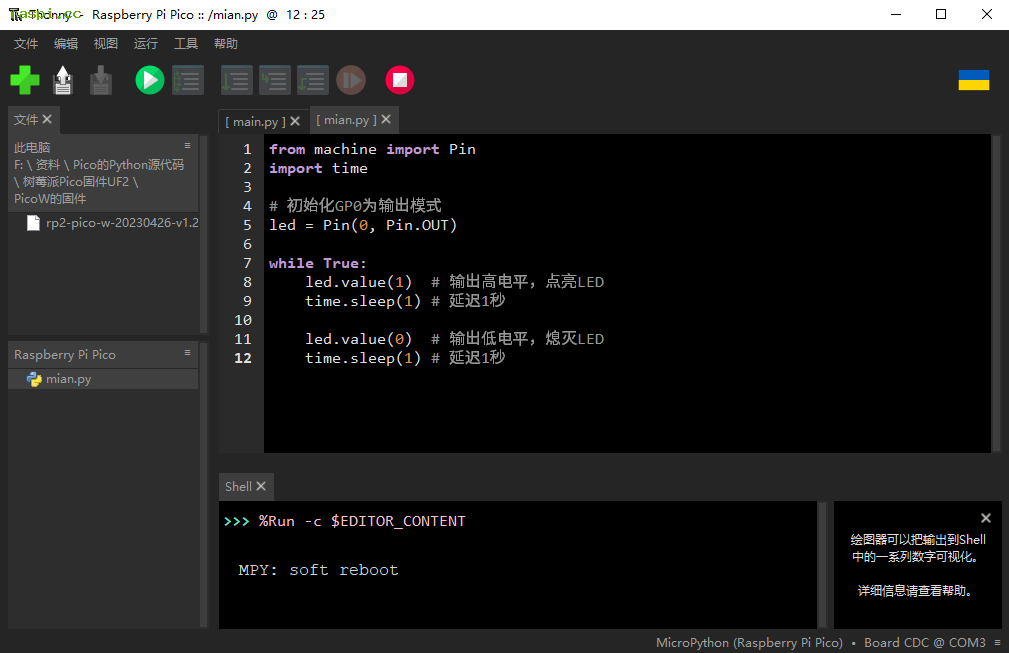Screen dimensions: 1009x653
Task: Click the Step out debug icon
Action: [x=313, y=80]
